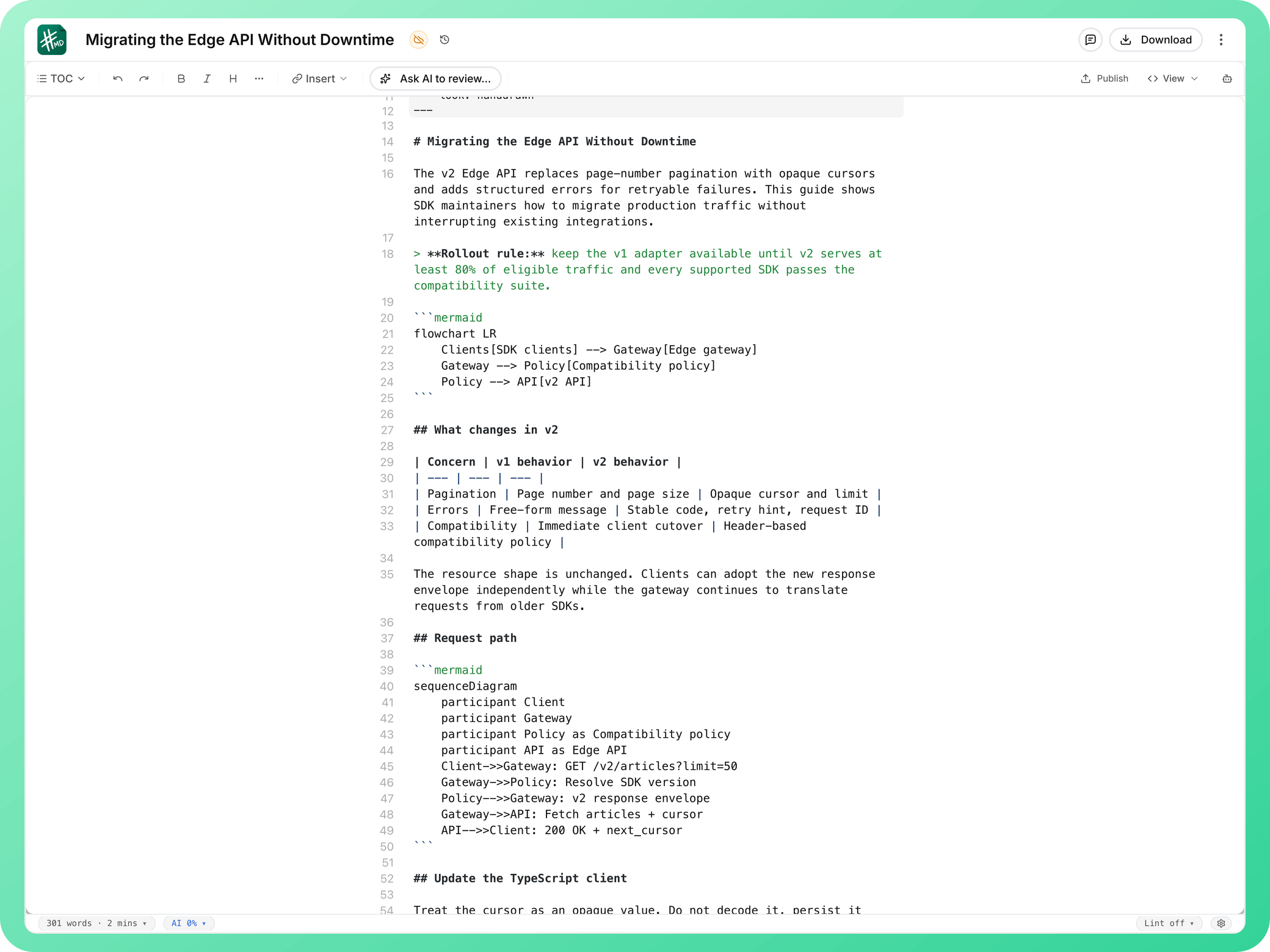The image size is (1270, 952).
Task: Click the Publish button
Action: click(x=1105, y=79)
